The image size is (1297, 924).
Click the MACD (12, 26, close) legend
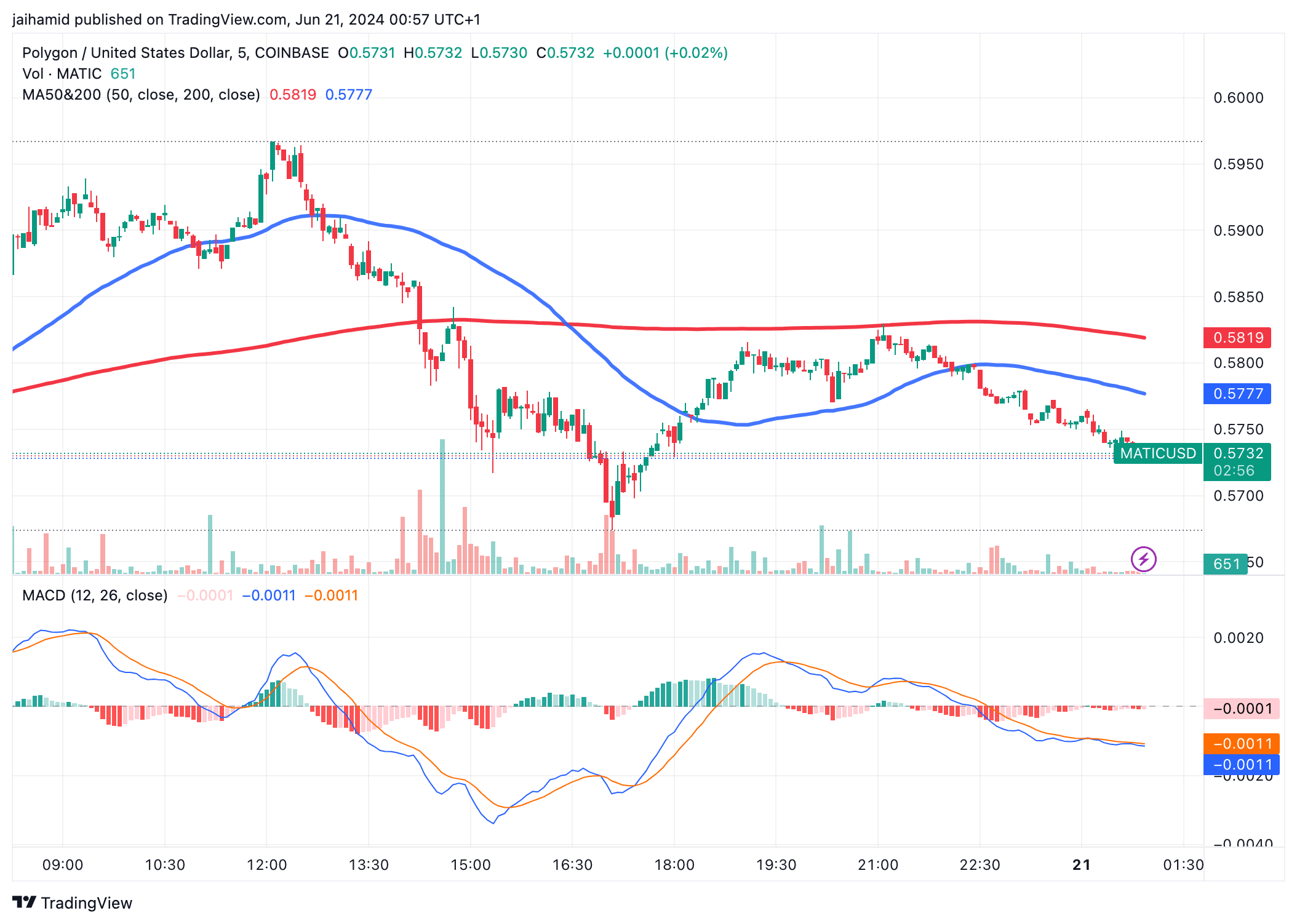(x=95, y=595)
